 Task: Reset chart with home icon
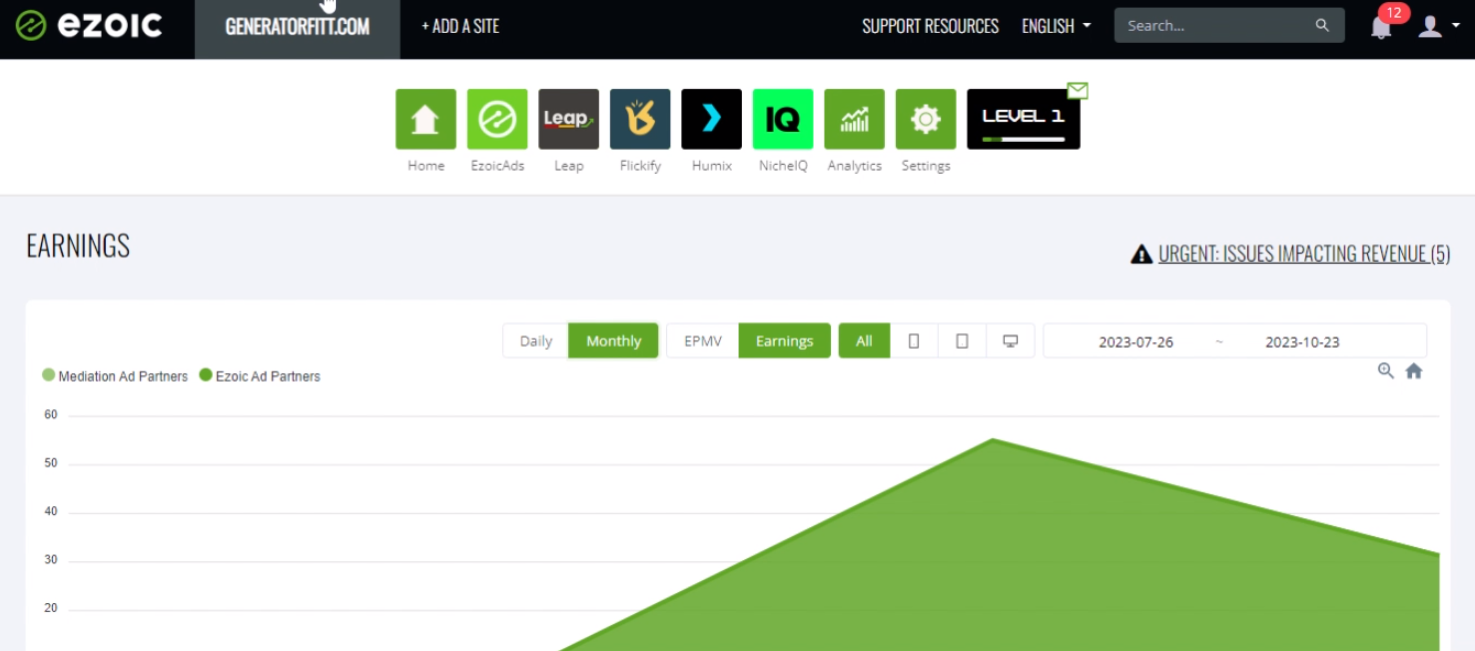pyautogui.click(x=1414, y=371)
